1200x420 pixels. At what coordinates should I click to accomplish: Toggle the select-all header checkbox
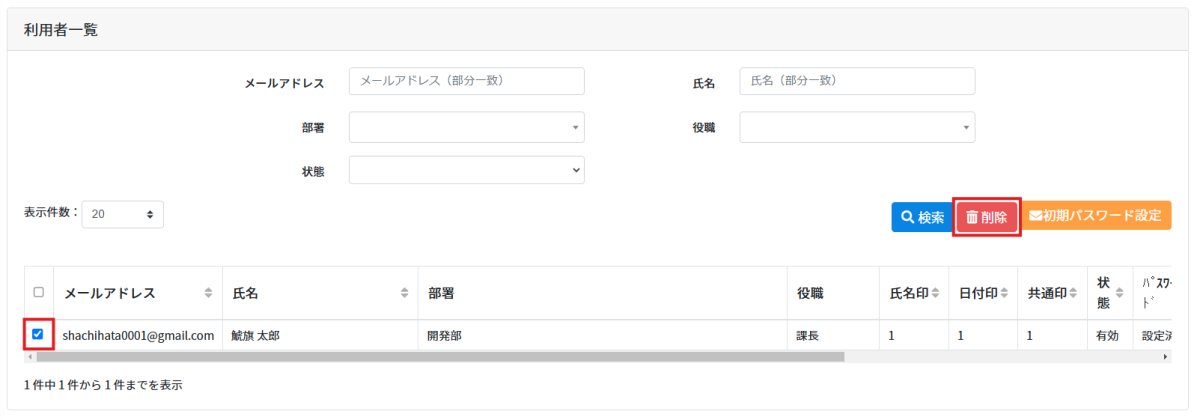click(38, 293)
